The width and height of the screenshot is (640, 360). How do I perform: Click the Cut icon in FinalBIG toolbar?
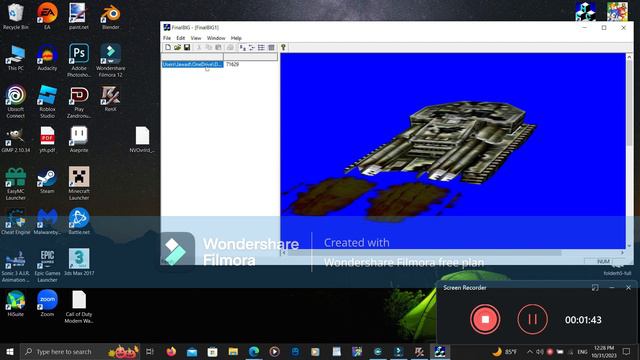point(199,47)
